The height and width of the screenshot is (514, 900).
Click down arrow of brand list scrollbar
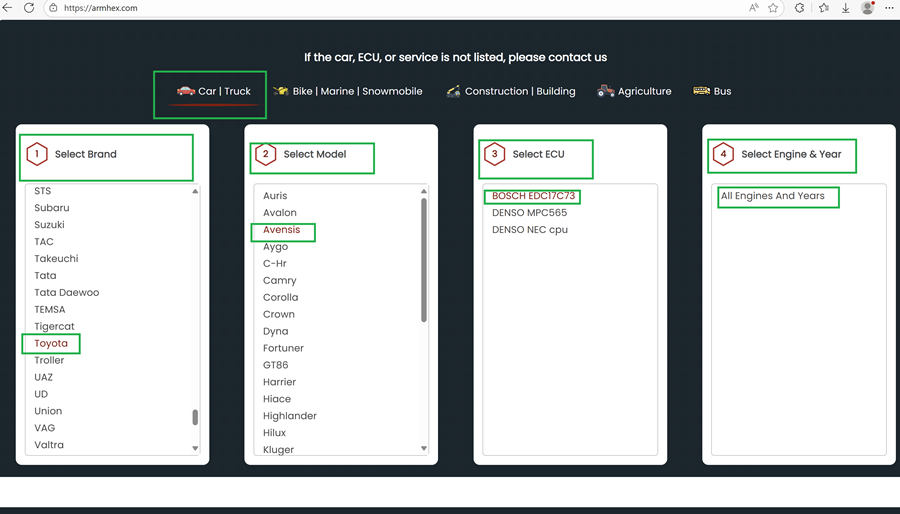pos(195,448)
